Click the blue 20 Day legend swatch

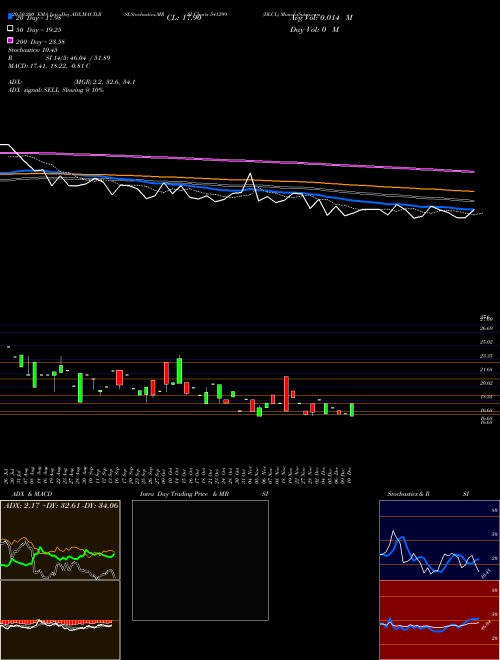10,17
